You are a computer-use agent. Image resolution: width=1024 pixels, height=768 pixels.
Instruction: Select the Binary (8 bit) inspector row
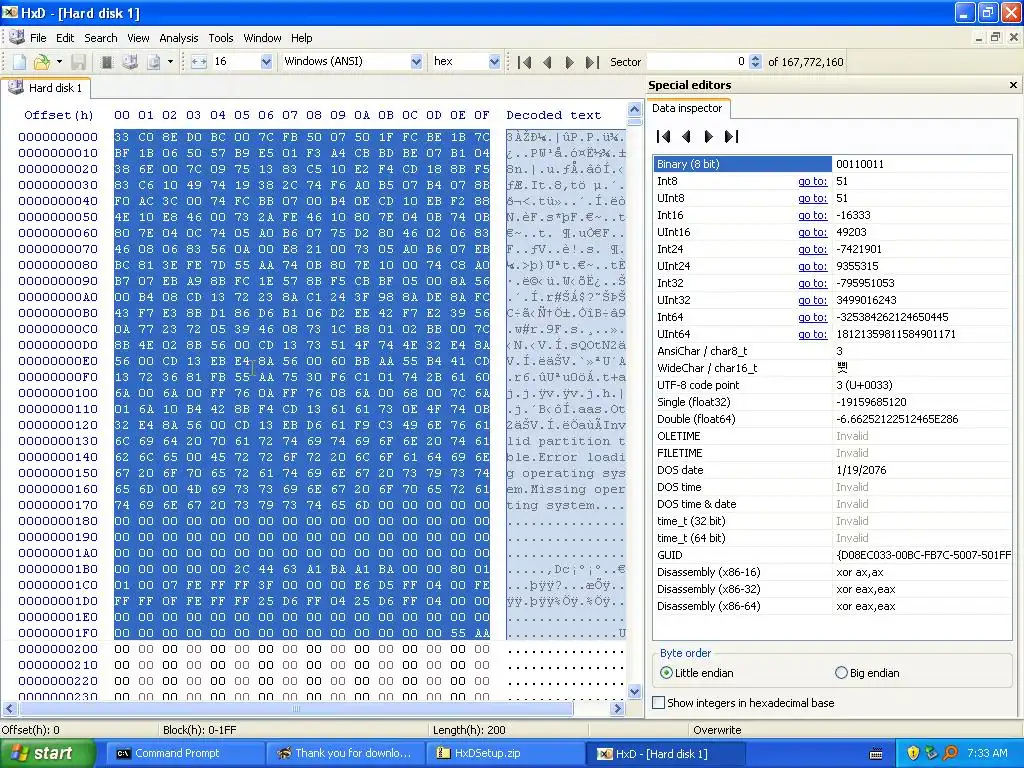[x=832, y=164]
